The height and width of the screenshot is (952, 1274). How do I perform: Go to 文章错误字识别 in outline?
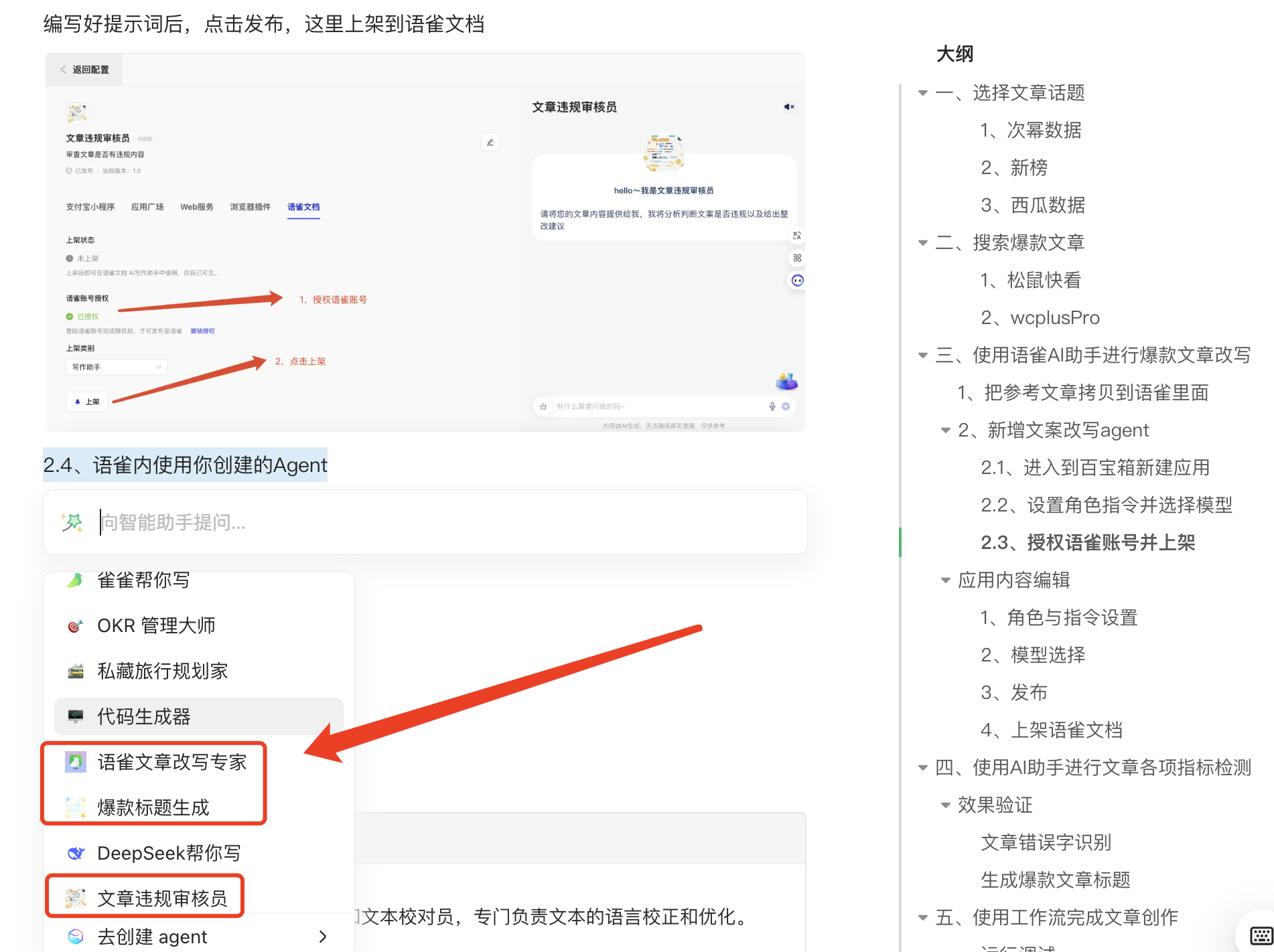pyautogui.click(x=1046, y=843)
